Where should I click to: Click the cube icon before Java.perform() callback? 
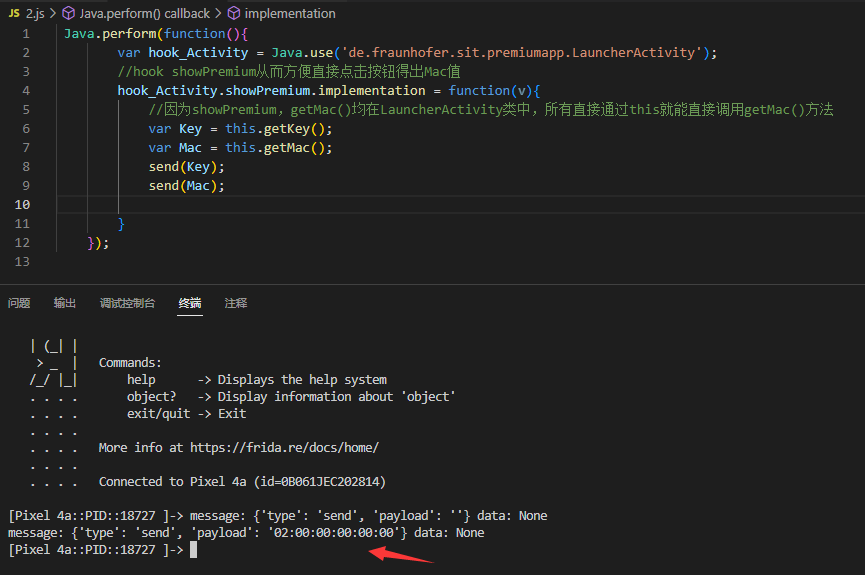point(69,14)
